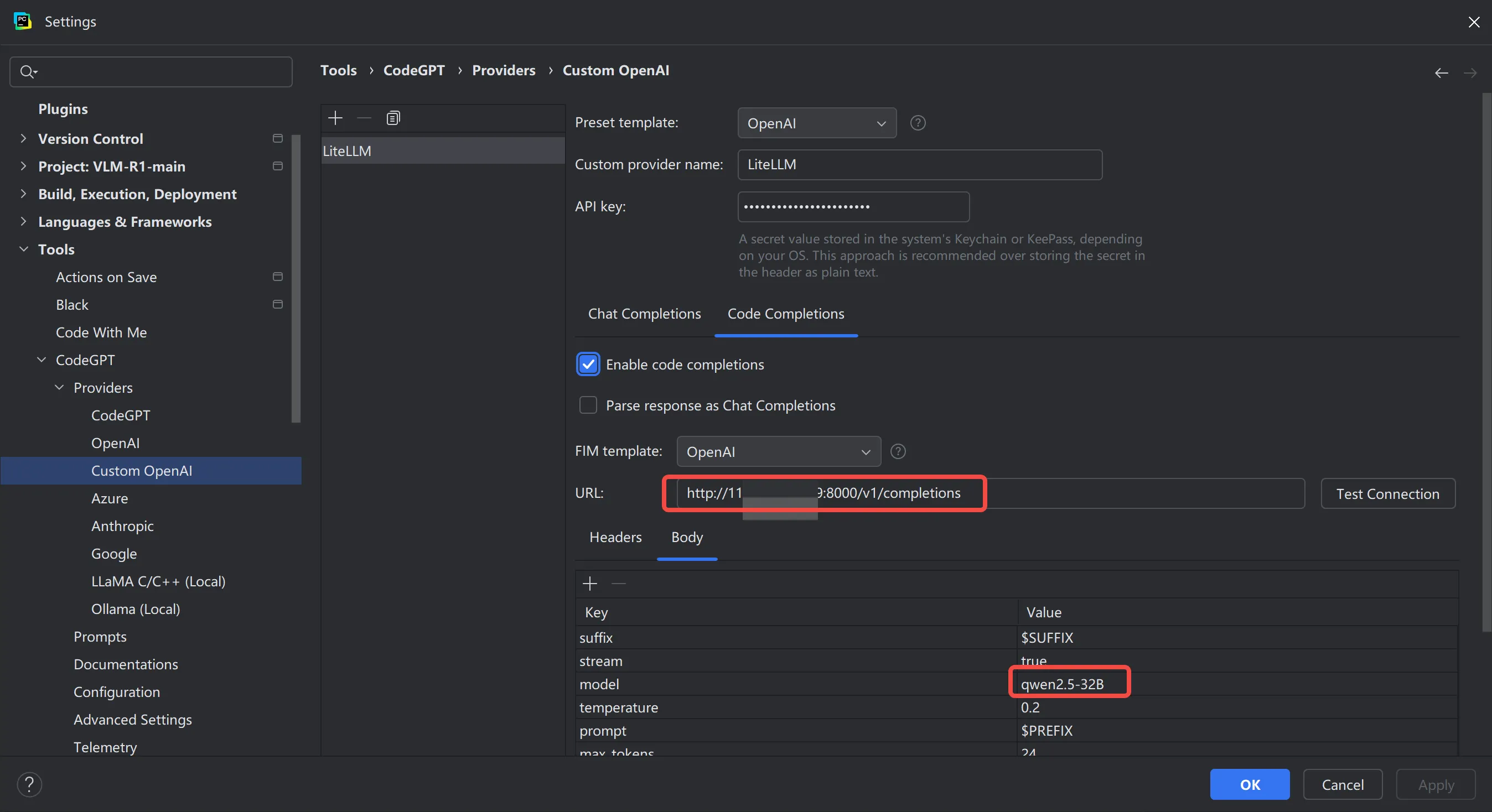The image size is (1492, 812).
Task: Select the Body tab
Action: (687, 537)
